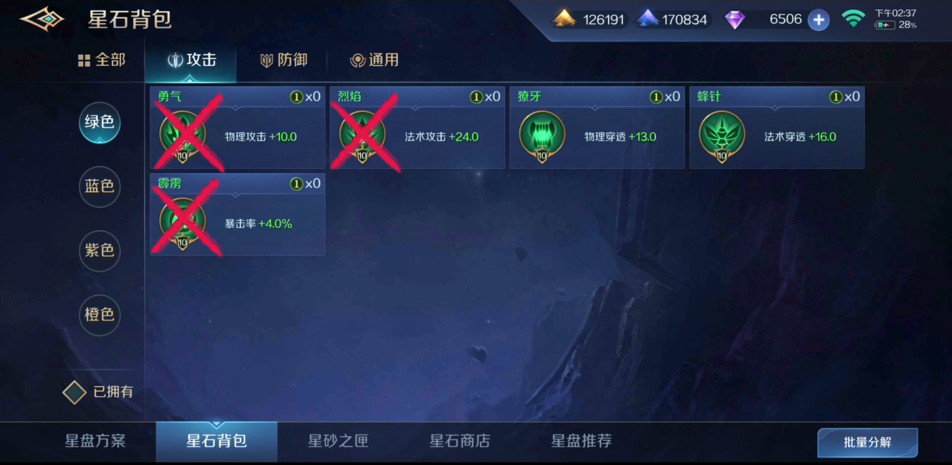Switch to the 通用 tab
The width and height of the screenshot is (952, 465).
pyautogui.click(x=374, y=60)
